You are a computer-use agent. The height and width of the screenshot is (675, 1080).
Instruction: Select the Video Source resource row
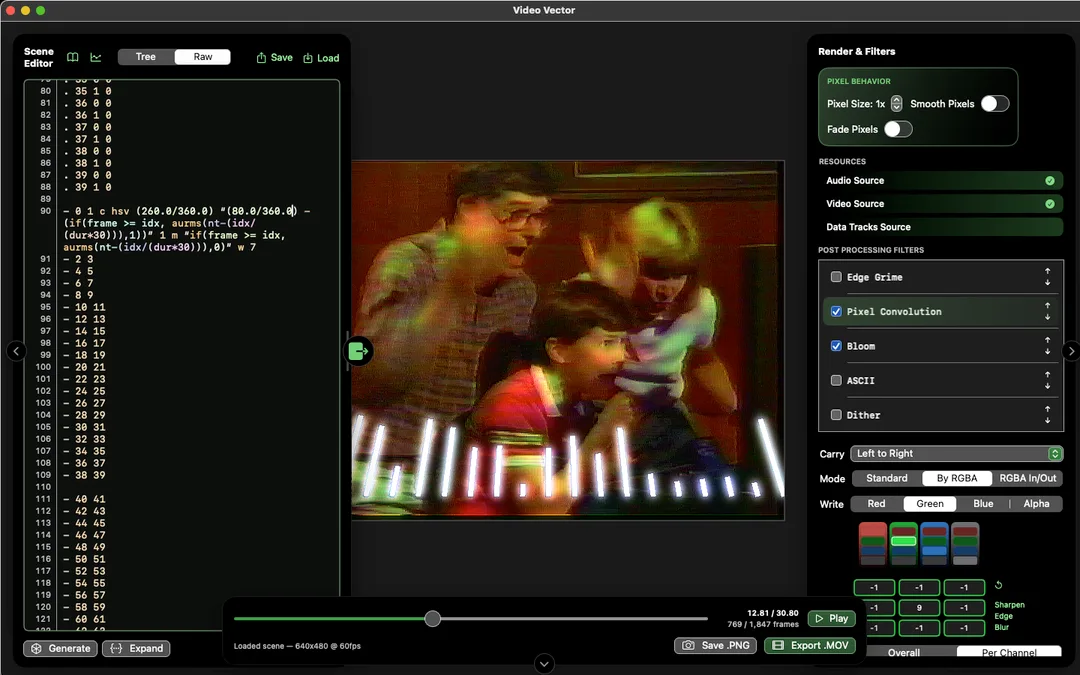pos(940,204)
